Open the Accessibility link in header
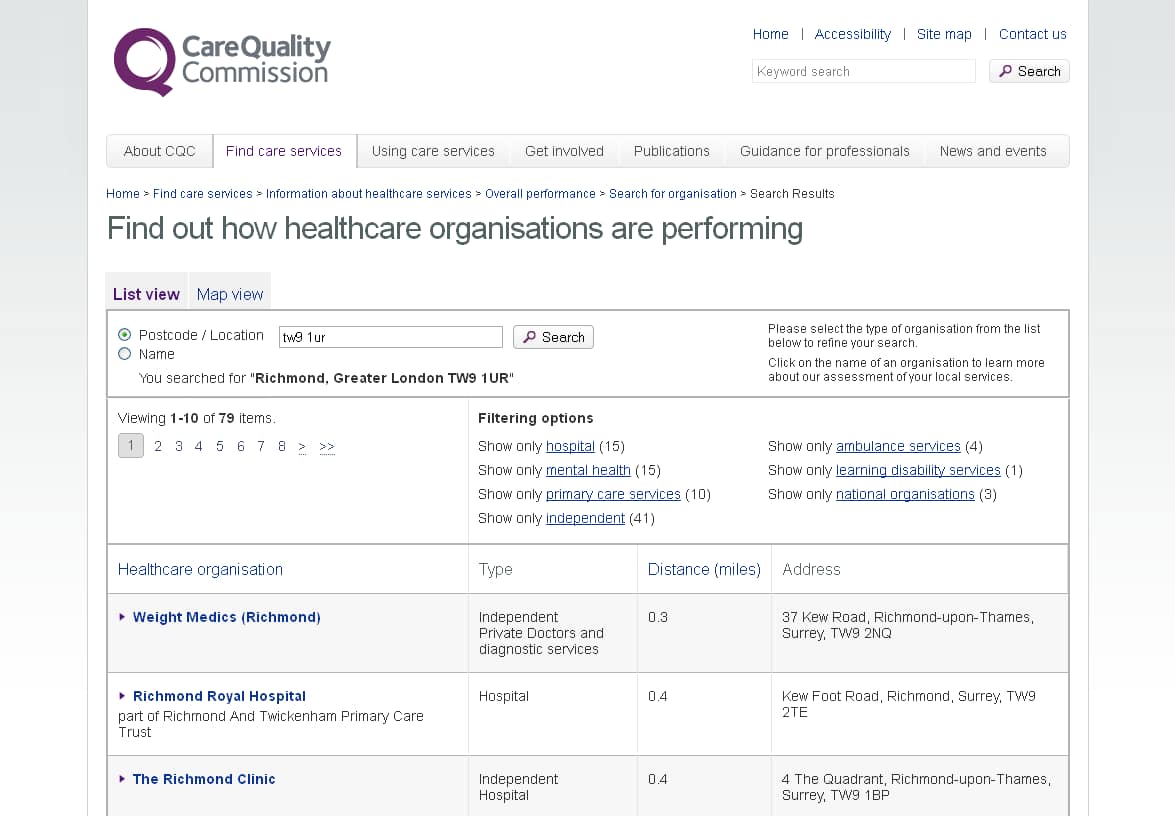Screen dimensions: 1175x816 (852, 34)
